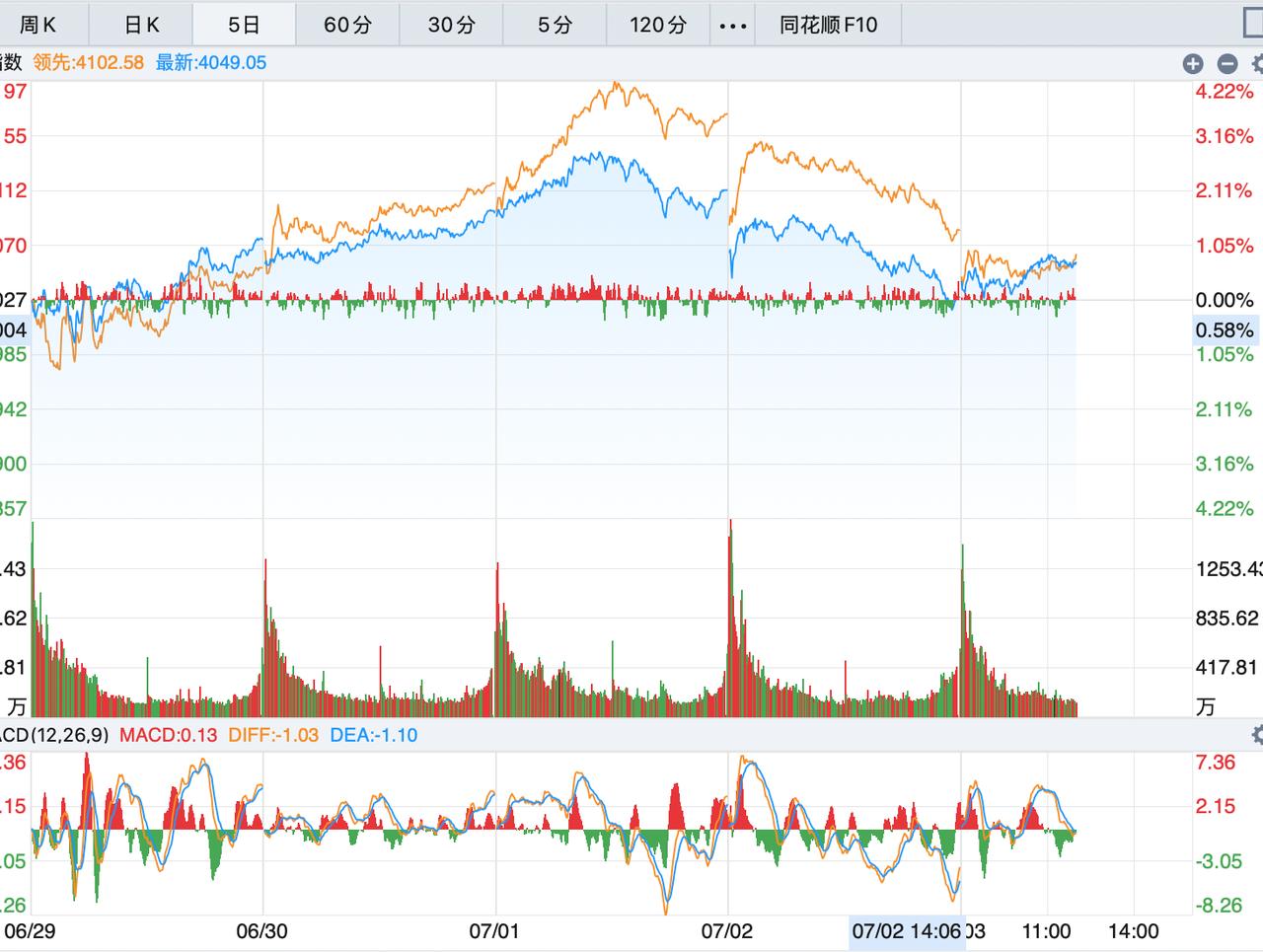The image size is (1263, 952).
Task: Select the 30分 period tab
Action: click(x=451, y=25)
